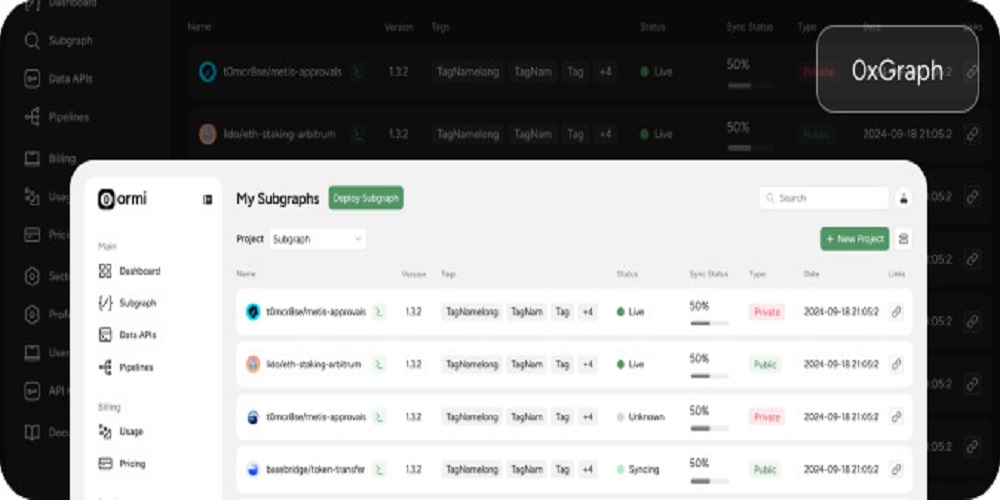Click Public badge on basebridge/token-transfer row
1000x500 pixels.
(765, 469)
